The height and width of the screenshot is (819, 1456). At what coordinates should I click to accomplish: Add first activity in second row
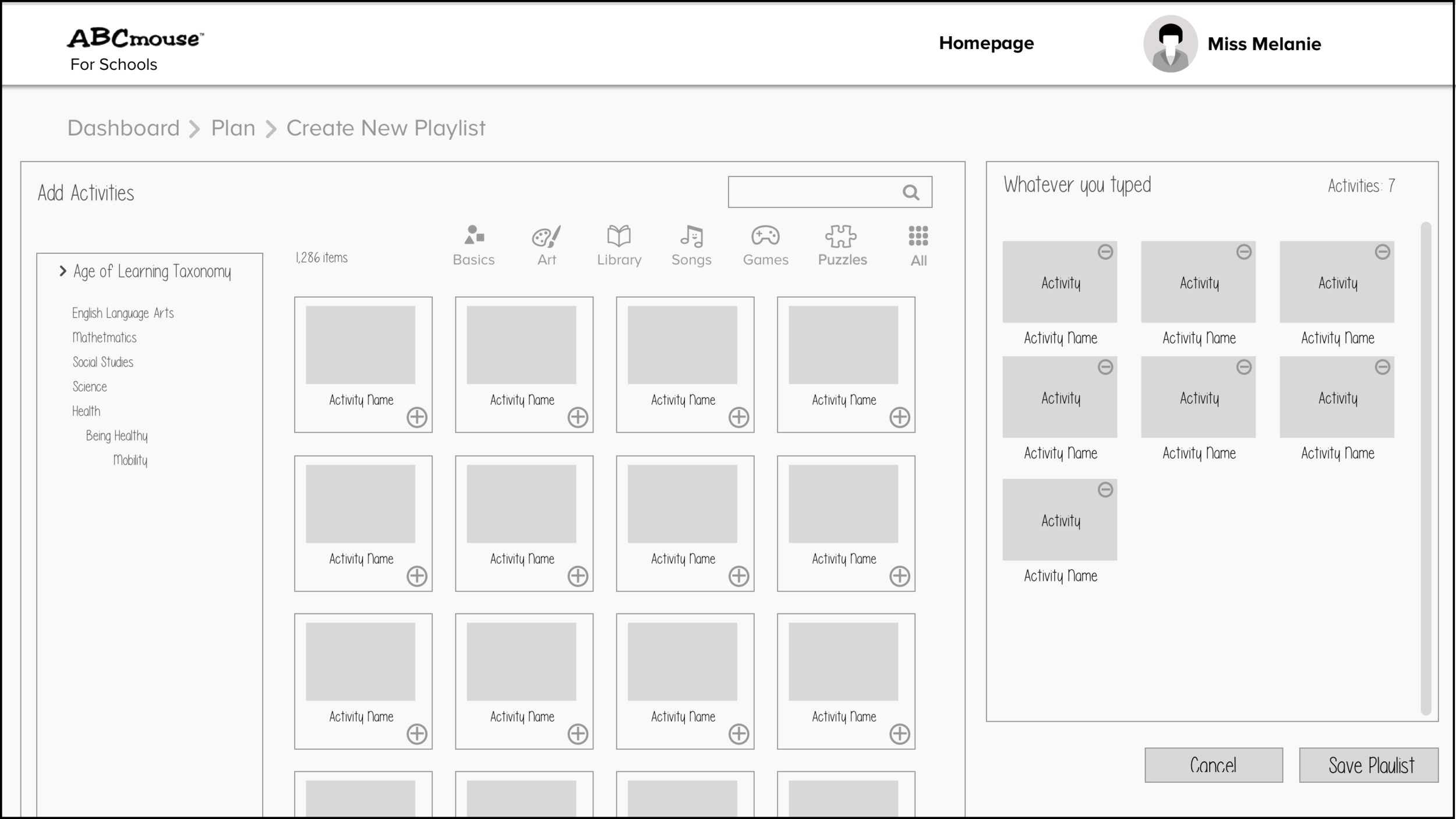tap(417, 576)
